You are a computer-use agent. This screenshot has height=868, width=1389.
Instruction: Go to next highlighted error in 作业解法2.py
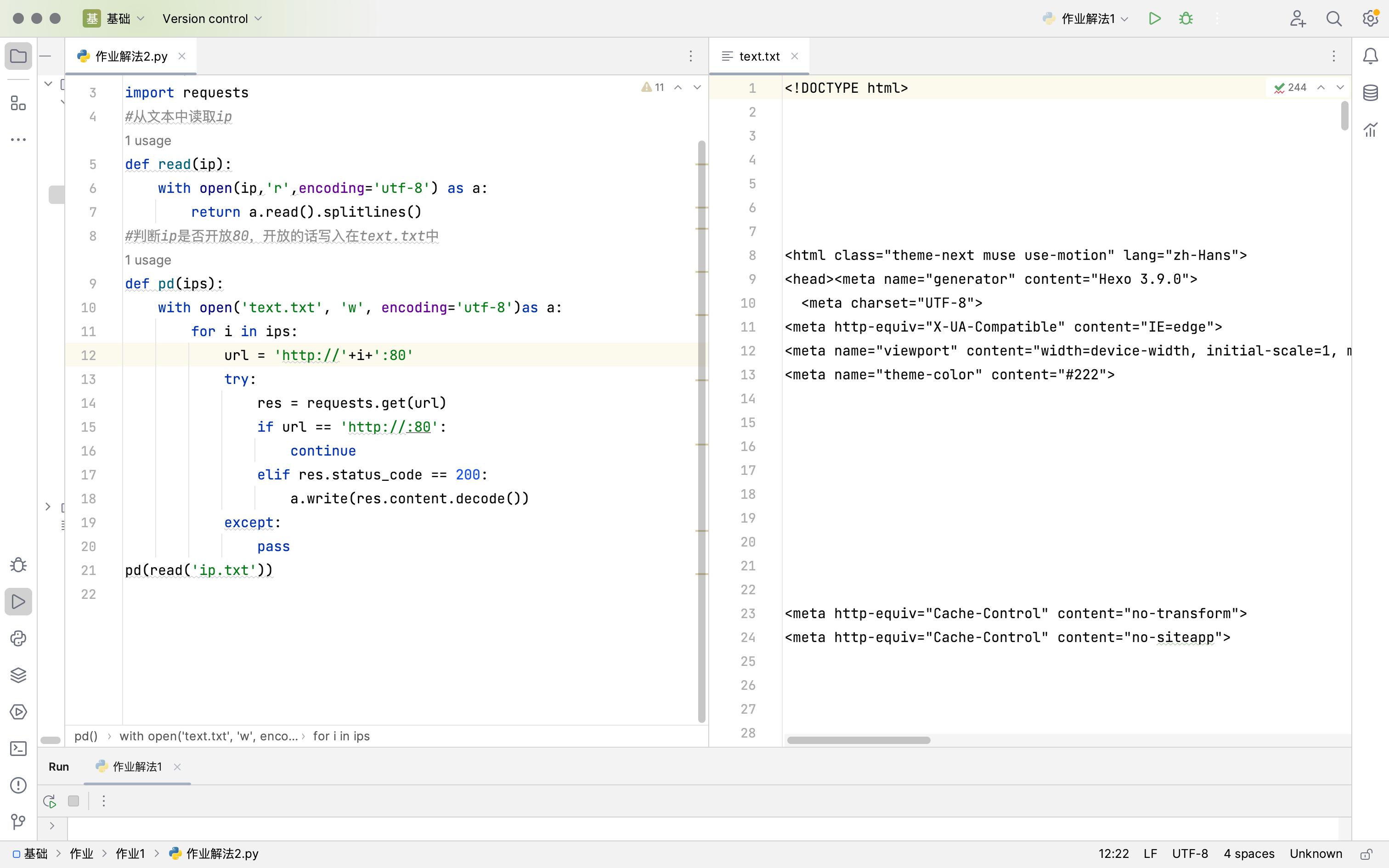(x=697, y=87)
